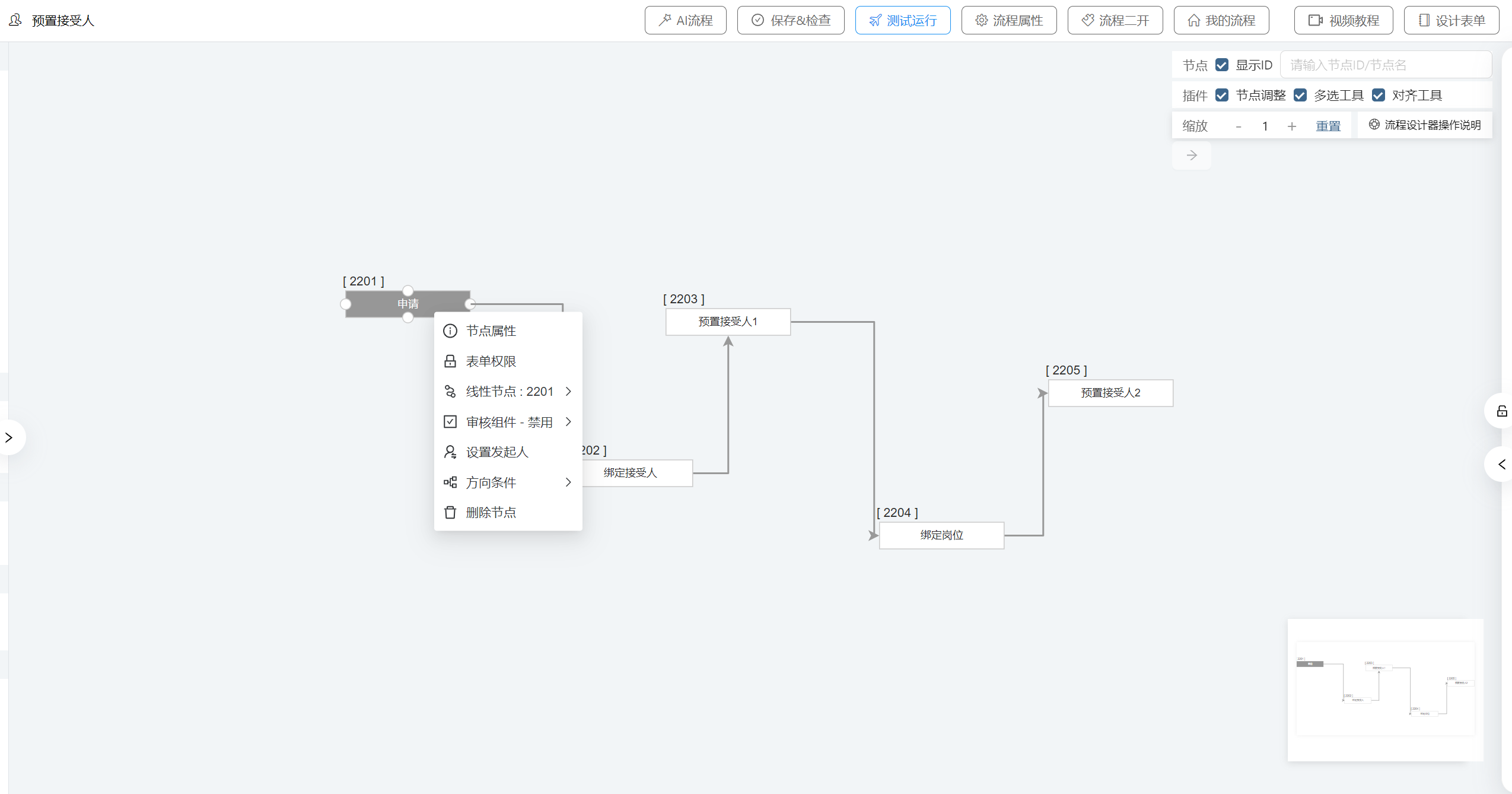
Task: Click the 重置 zoom reset link
Action: tap(1328, 126)
